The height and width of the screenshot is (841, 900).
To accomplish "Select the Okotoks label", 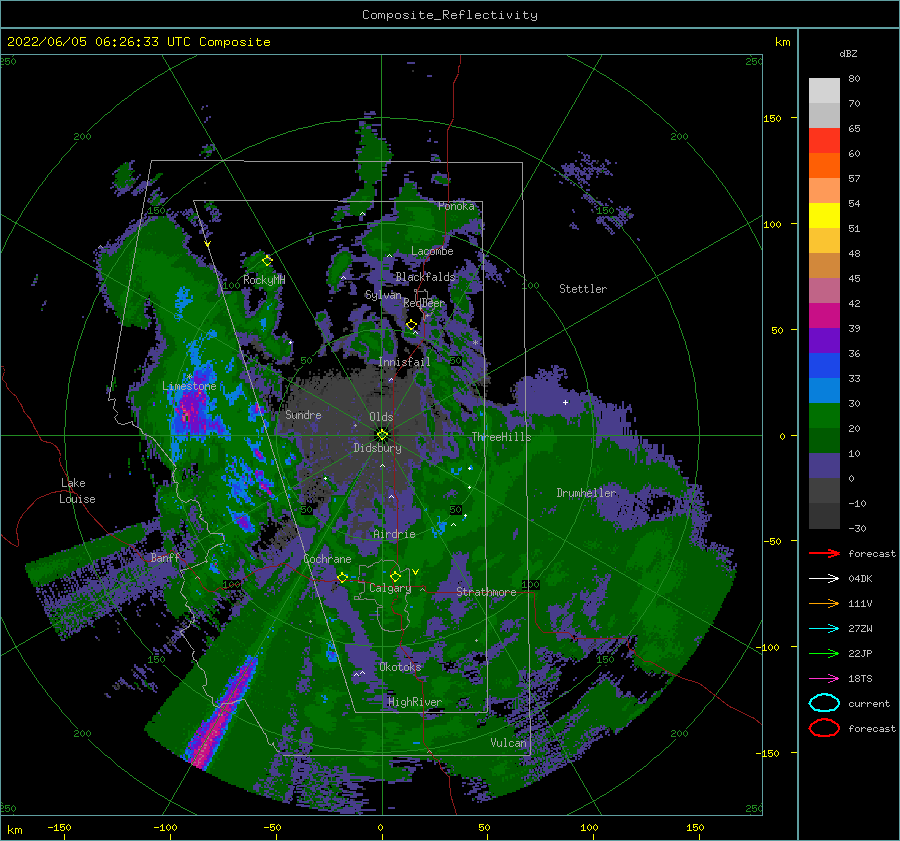I will [x=400, y=667].
